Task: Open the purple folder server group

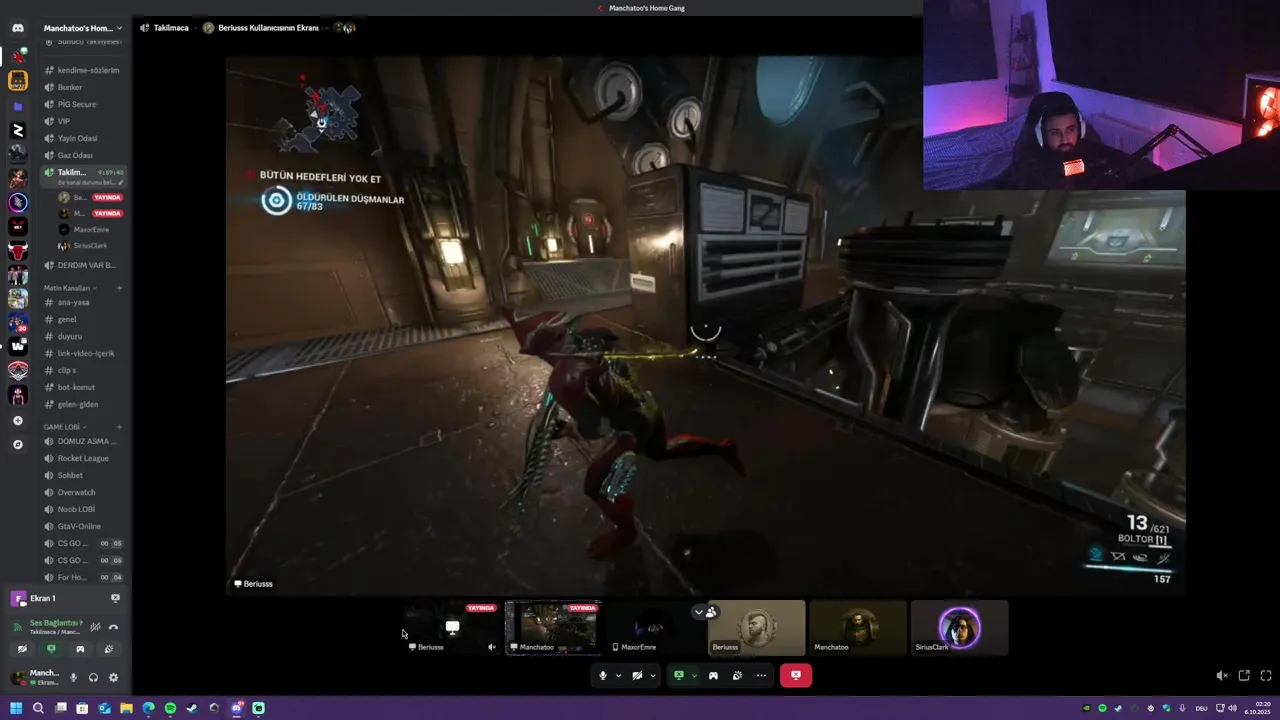Action: click(18, 106)
